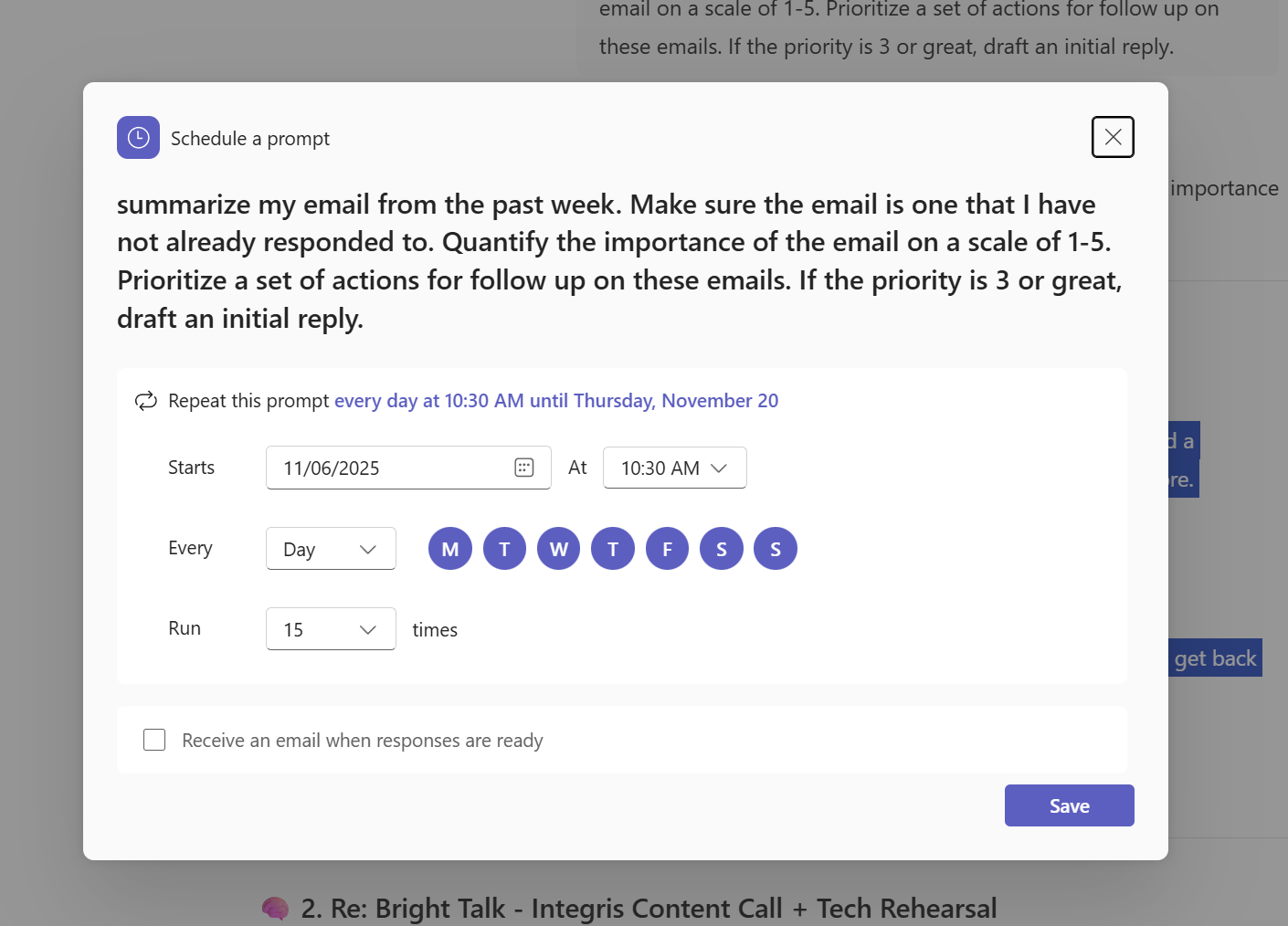Close the Schedule a prompt dialog
Viewport: 1288px width, 926px height.
pyautogui.click(x=1113, y=137)
